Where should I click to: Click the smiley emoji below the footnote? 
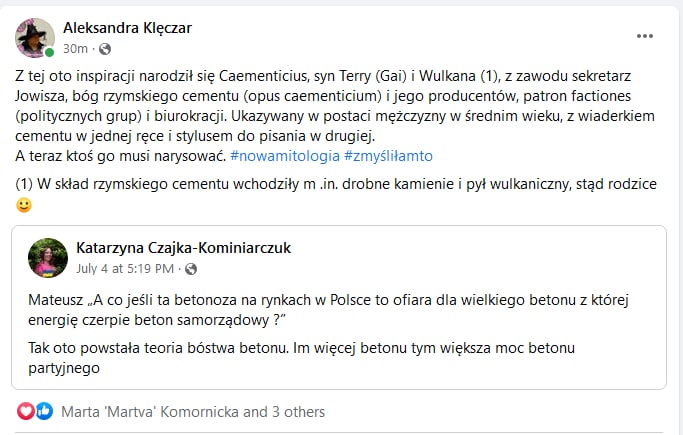[24, 205]
